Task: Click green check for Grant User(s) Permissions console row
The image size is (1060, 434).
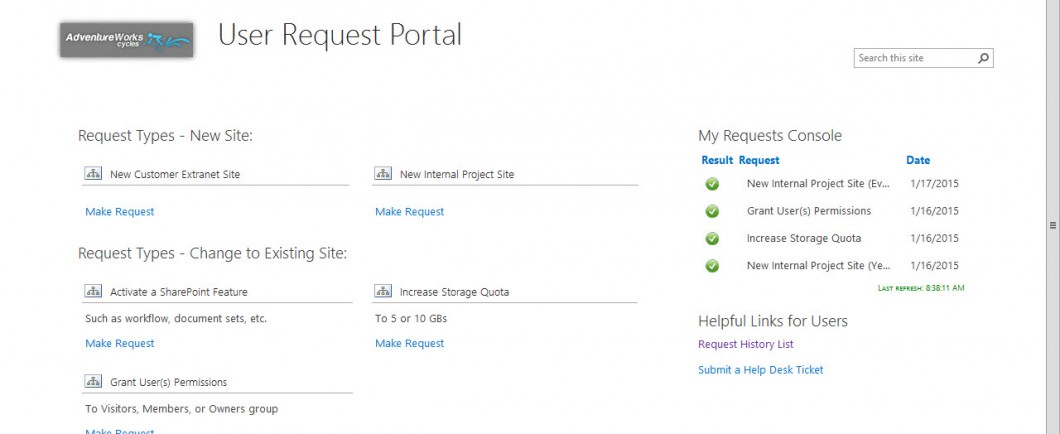Action: point(712,211)
